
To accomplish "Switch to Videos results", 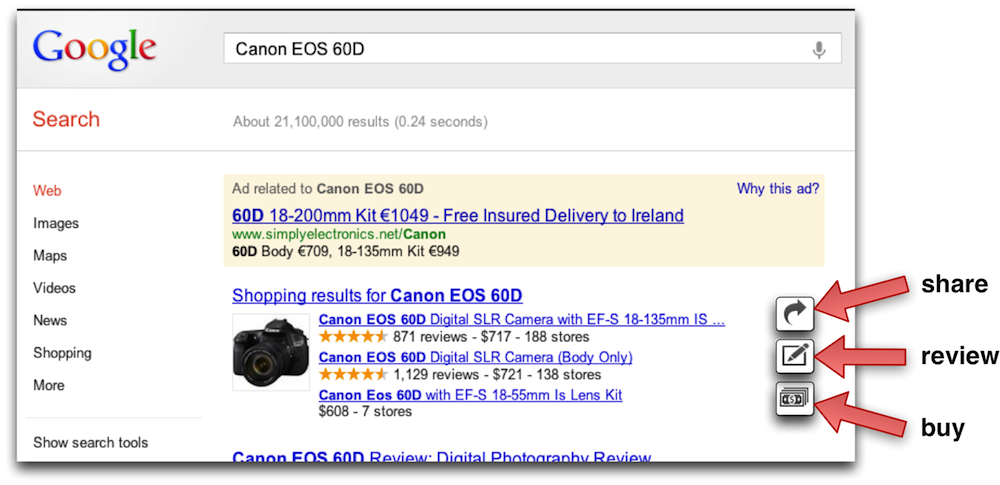I will coord(54,288).
